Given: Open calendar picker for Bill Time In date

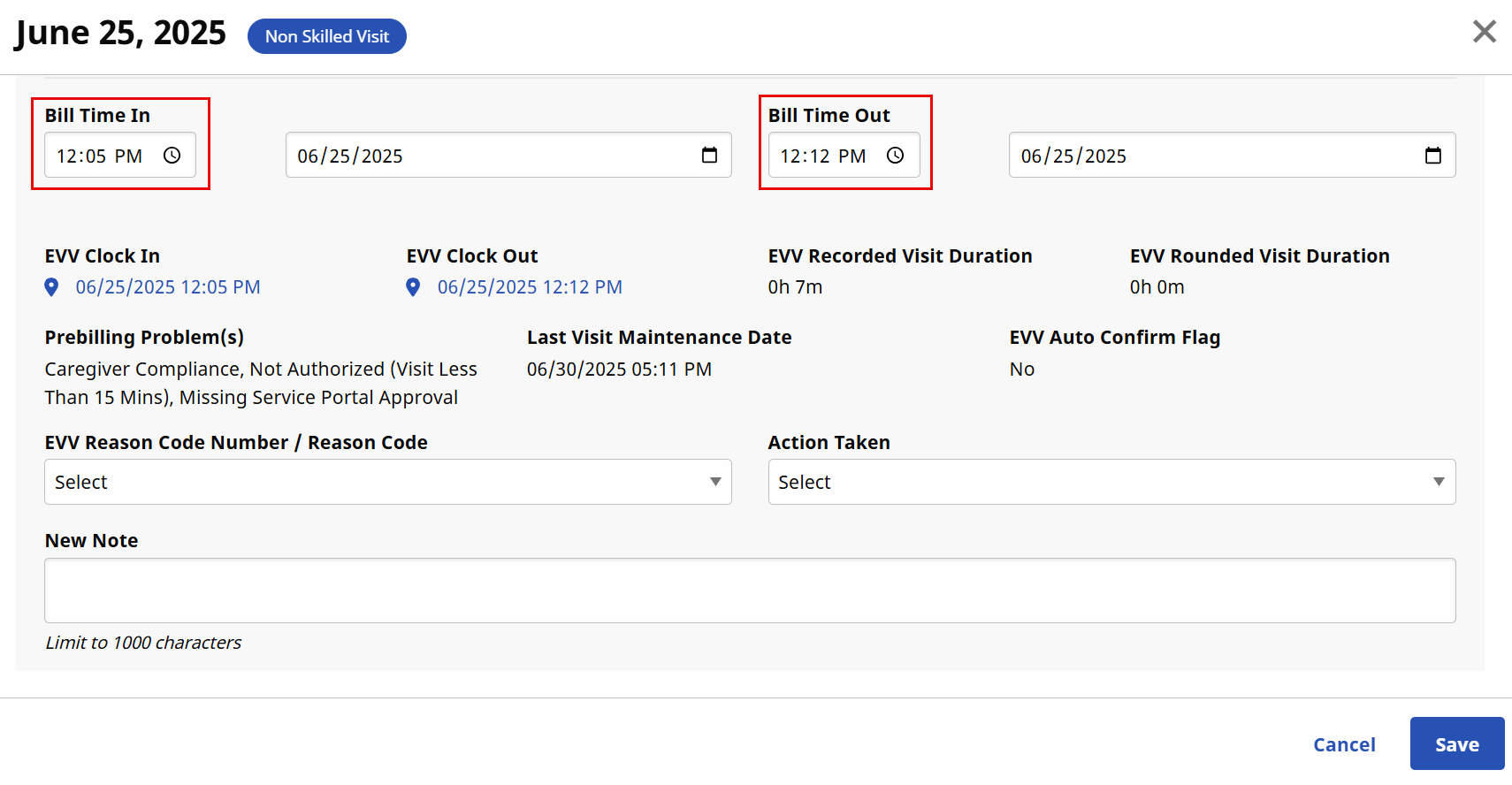Looking at the screenshot, I should [709, 156].
